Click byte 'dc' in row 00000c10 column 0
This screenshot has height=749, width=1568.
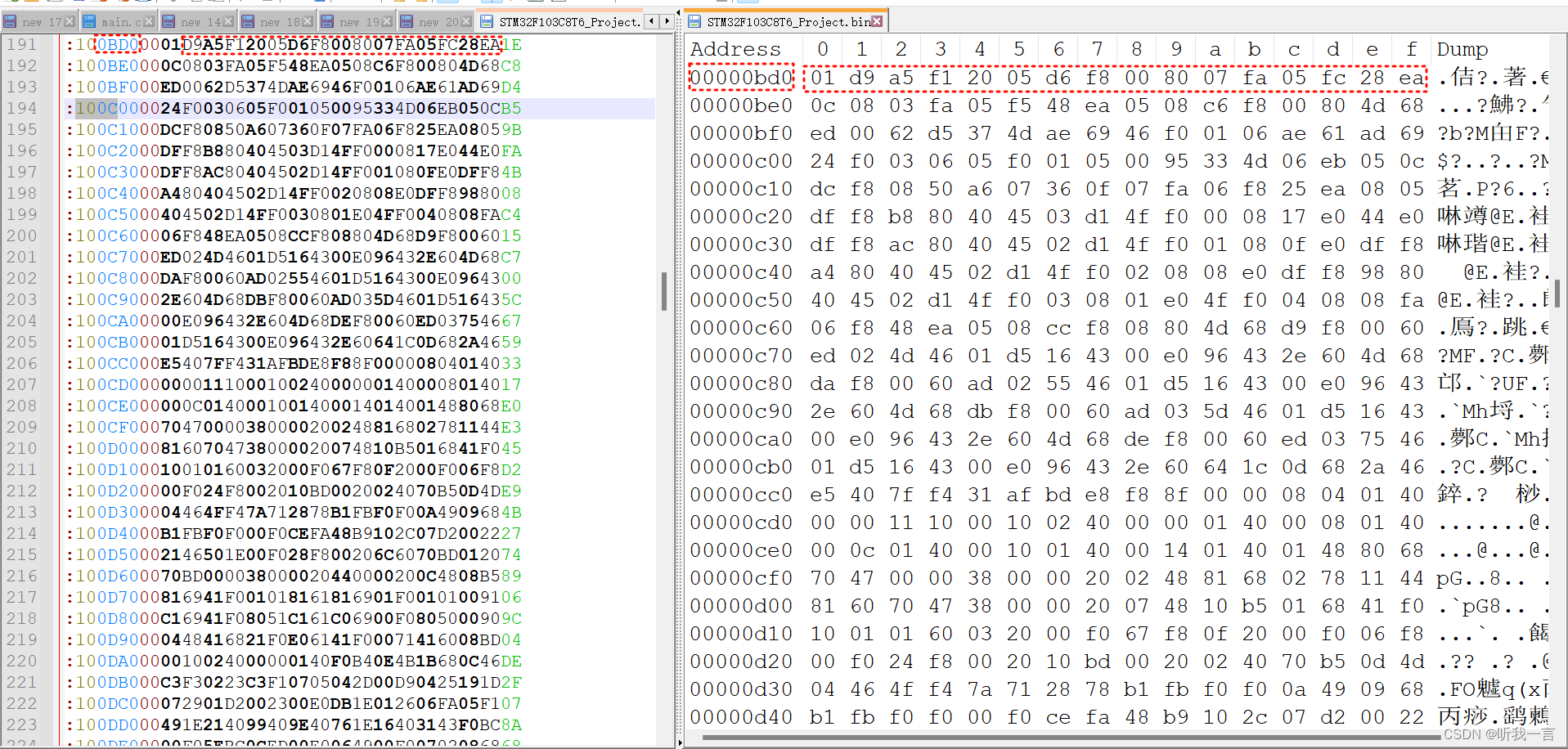(823, 189)
